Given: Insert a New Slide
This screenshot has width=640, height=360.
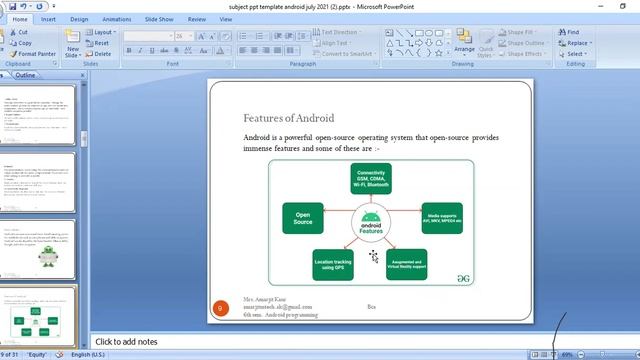Looking at the screenshot, I should (73, 44).
